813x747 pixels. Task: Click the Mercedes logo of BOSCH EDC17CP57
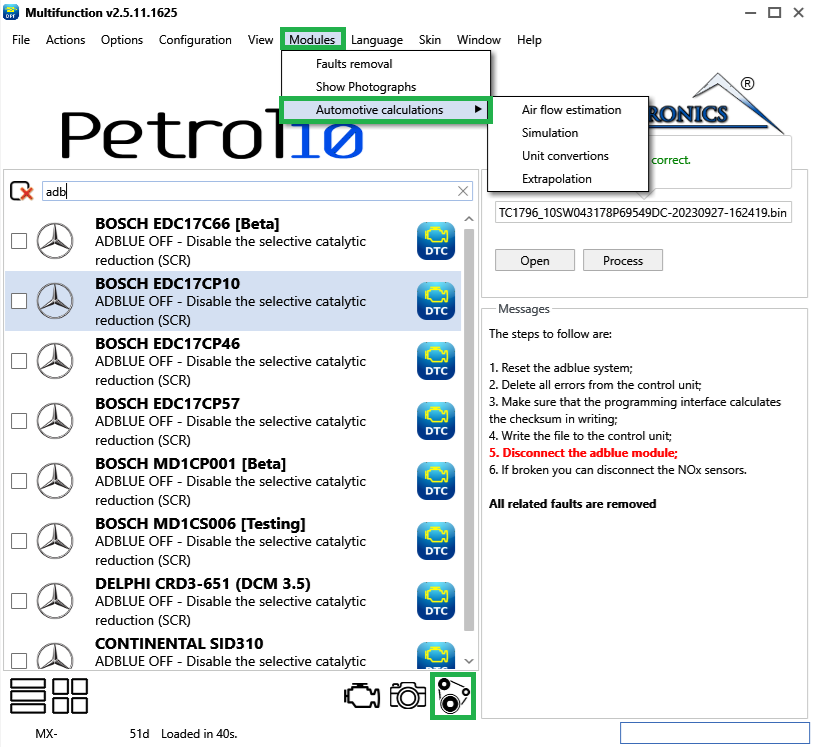(x=55, y=421)
